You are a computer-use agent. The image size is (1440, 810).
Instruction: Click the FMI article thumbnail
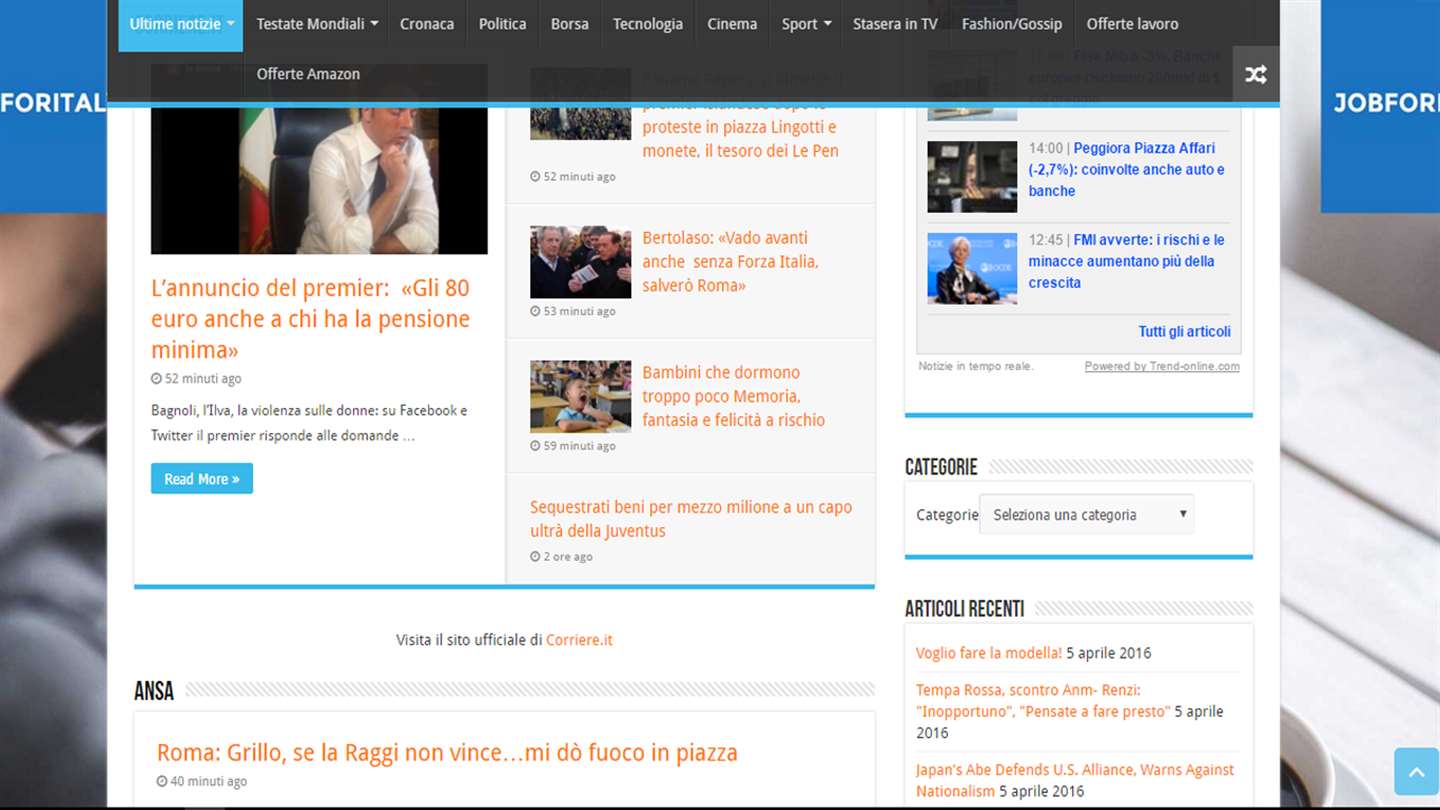pyautogui.click(x=972, y=268)
